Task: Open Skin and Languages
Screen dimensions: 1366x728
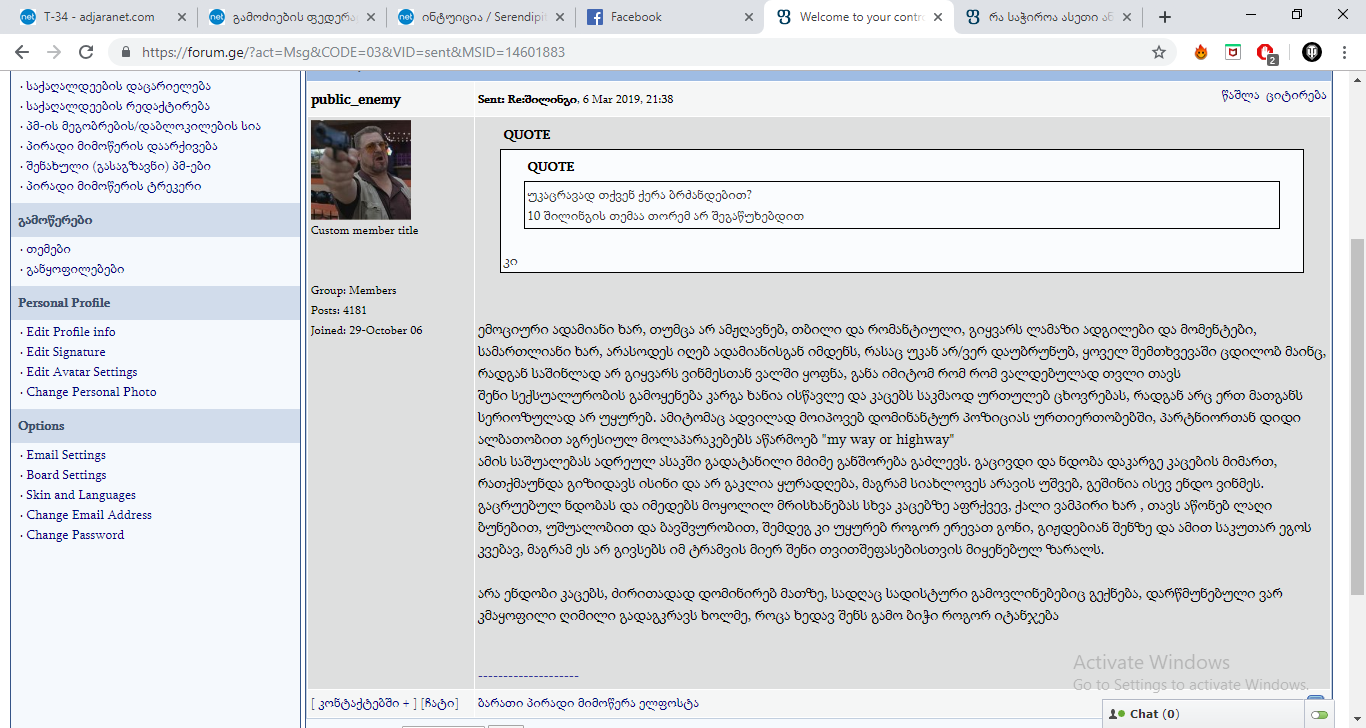Action: [x=81, y=495]
